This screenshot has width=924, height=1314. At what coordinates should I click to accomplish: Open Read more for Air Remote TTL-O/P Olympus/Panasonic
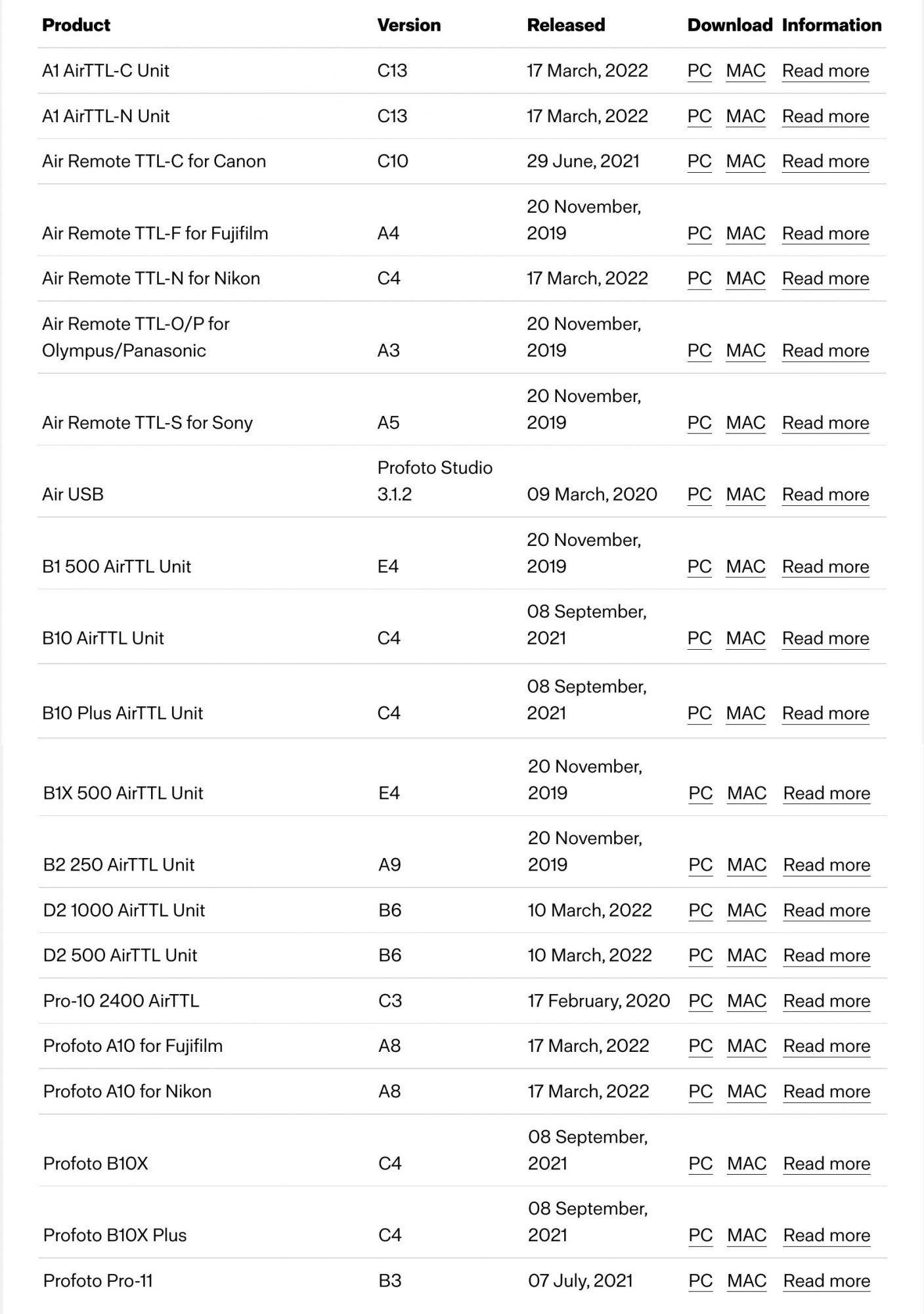[x=825, y=350]
